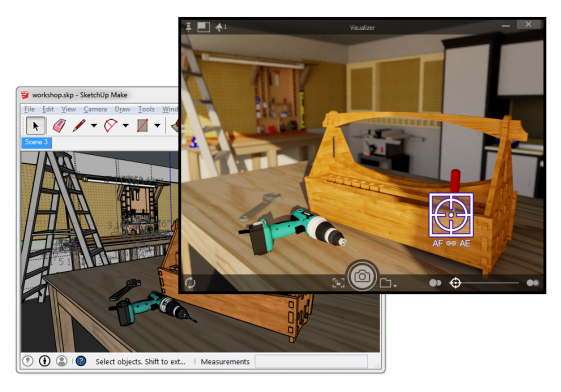Switch to the Scene 3 tab
The height and width of the screenshot is (392, 561).
click(x=36, y=142)
